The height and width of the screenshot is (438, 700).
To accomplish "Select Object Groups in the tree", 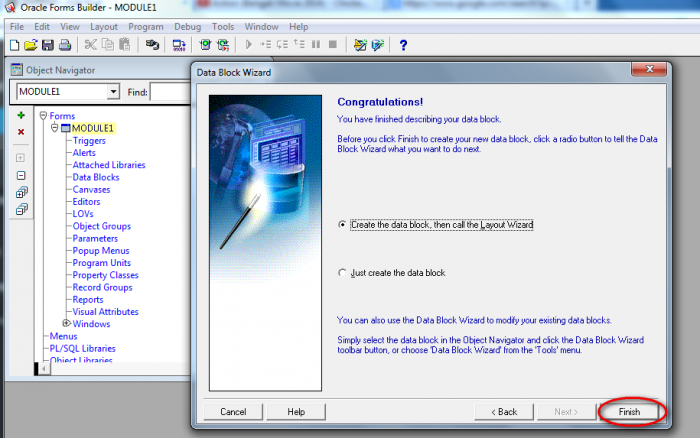I will pyautogui.click(x=102, y=226).
